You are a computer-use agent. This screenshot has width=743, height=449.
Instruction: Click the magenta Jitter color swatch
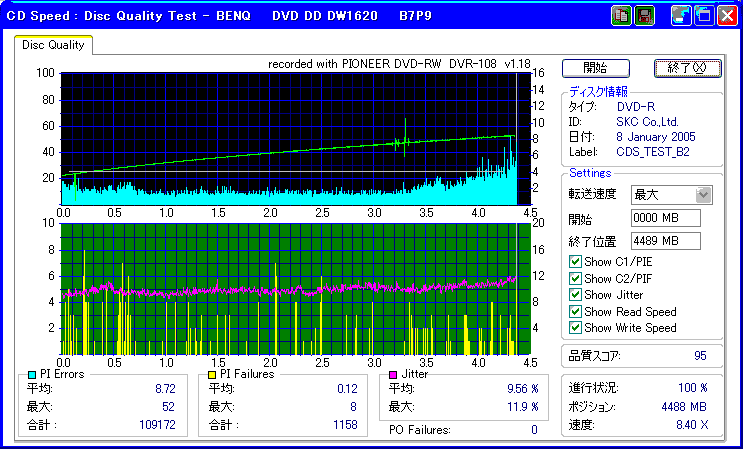pos(393,375)
